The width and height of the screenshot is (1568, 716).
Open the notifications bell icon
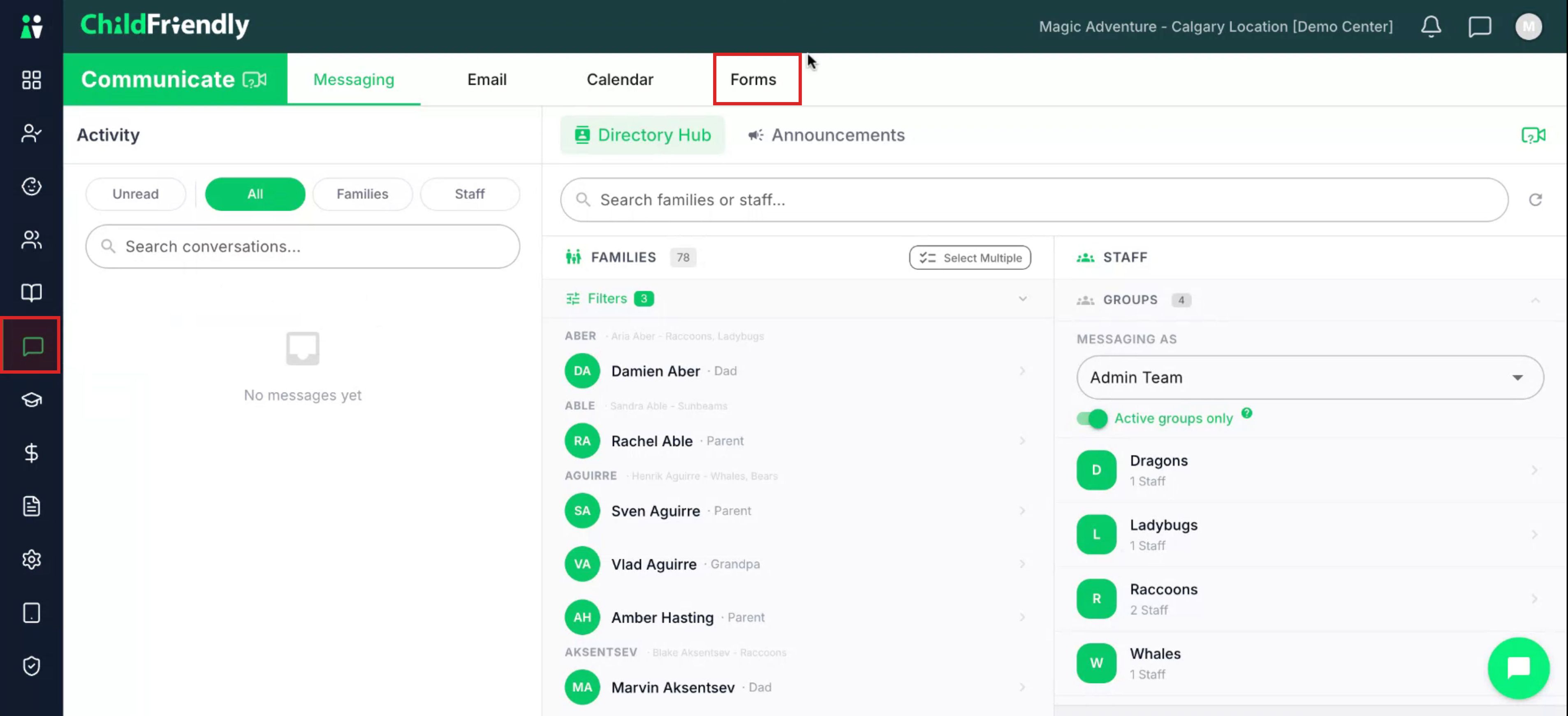tap(1430, 26)
